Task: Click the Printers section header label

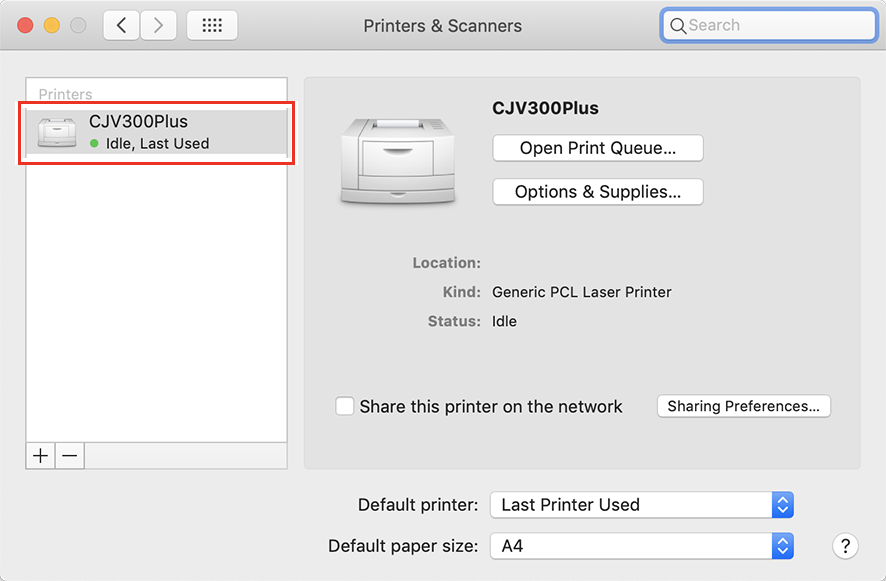Action: coord(64,94)
